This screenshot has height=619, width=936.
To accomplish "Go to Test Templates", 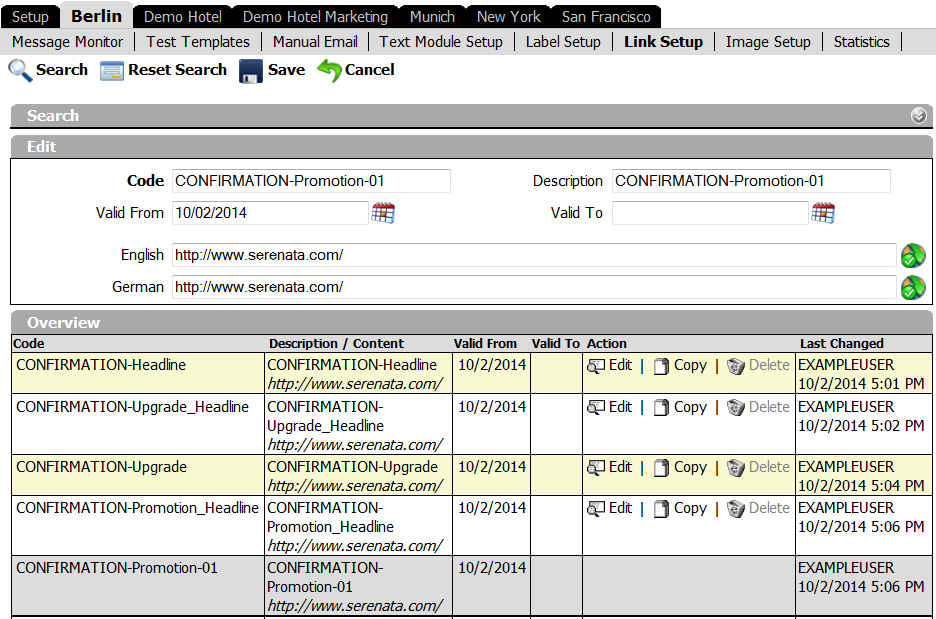I will (x=198, y=42).
